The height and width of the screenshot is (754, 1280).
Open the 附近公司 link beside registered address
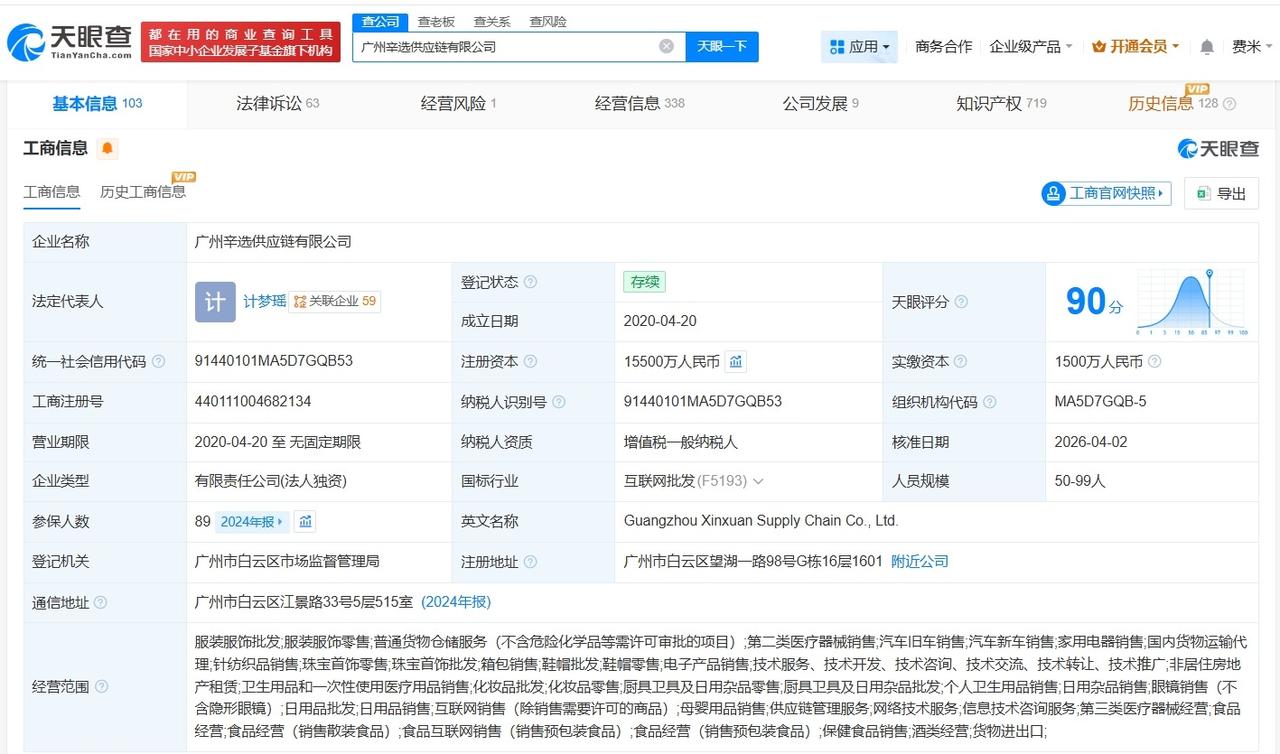point(919,561)
